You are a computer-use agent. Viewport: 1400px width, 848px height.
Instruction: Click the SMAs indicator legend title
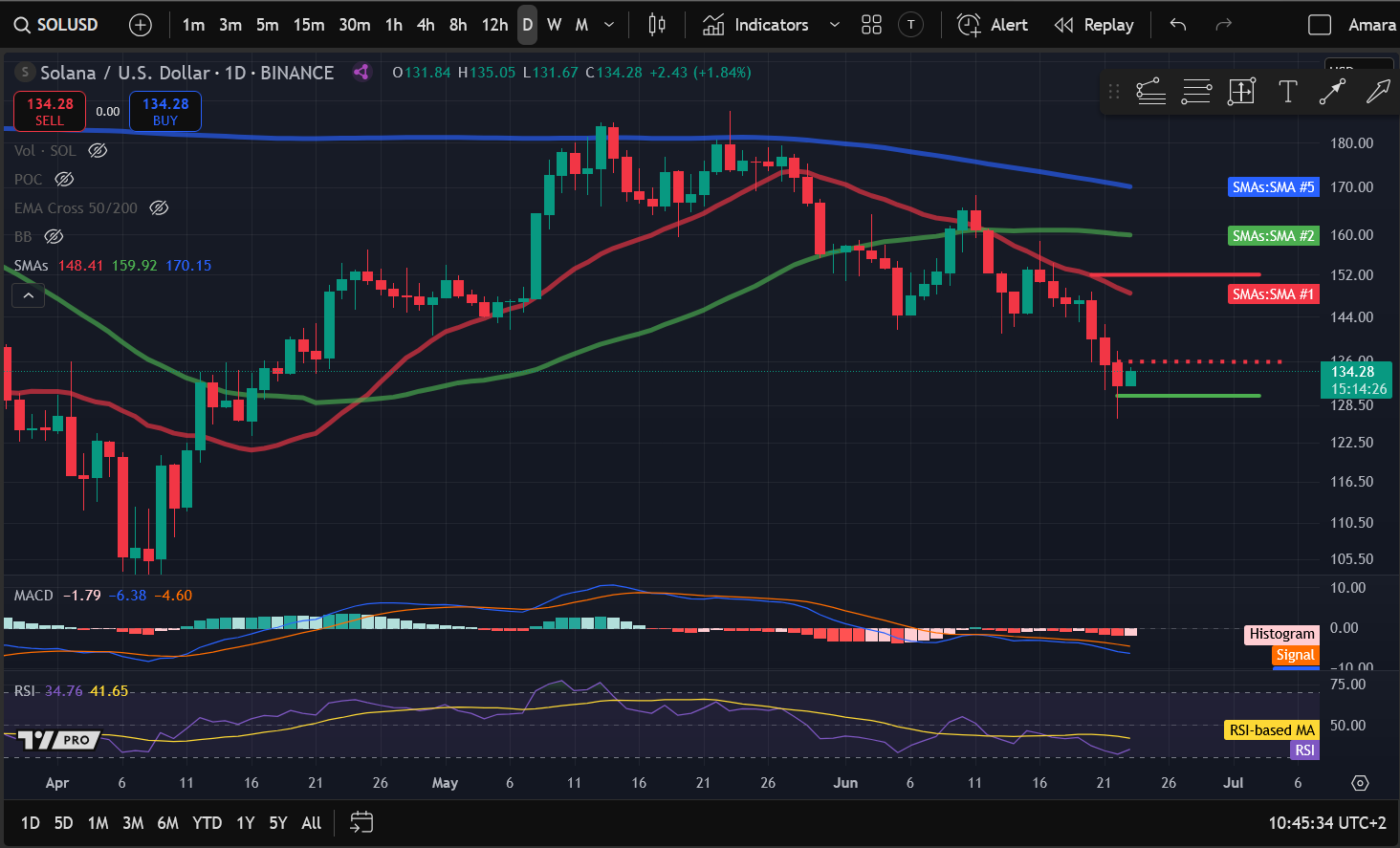tap(32, 265)
